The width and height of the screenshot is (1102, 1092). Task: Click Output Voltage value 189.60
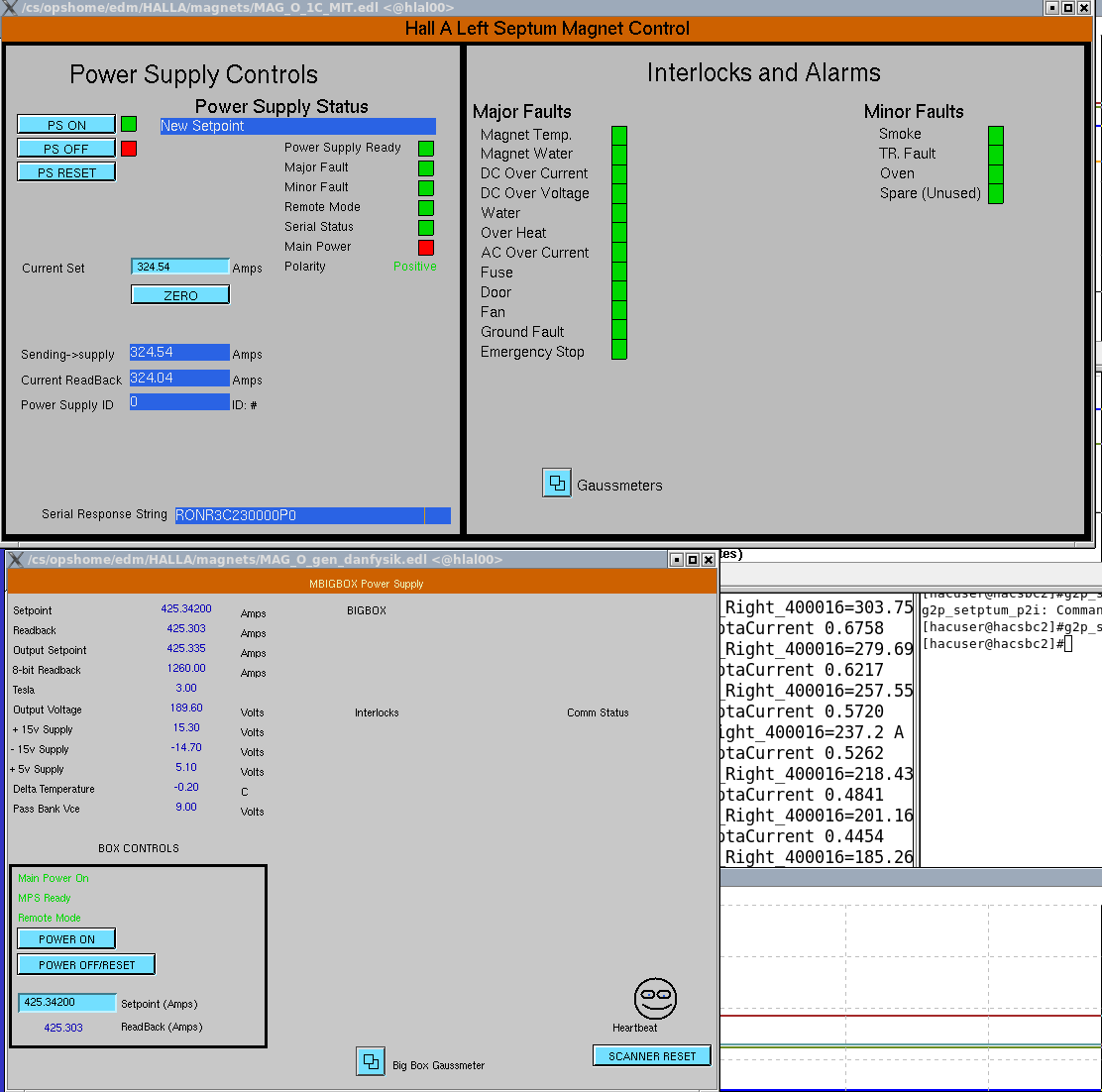pyautogui.click(x=186, y=708)
